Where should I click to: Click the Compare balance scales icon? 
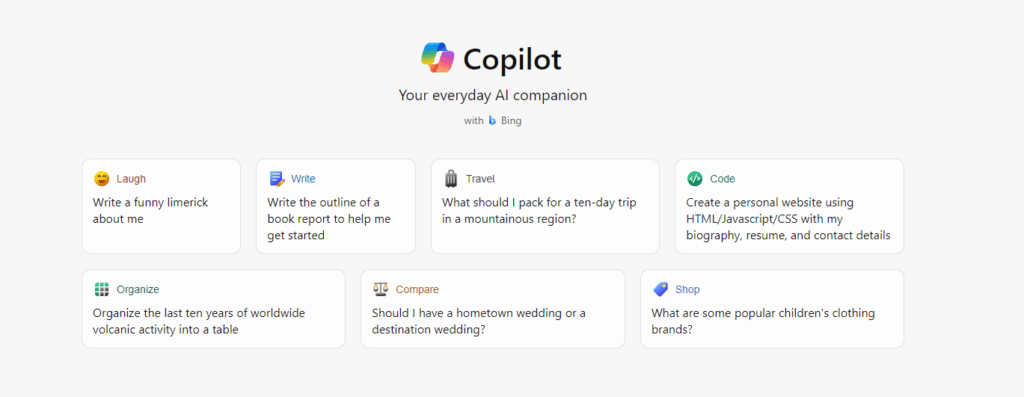[x=380, y=289]
